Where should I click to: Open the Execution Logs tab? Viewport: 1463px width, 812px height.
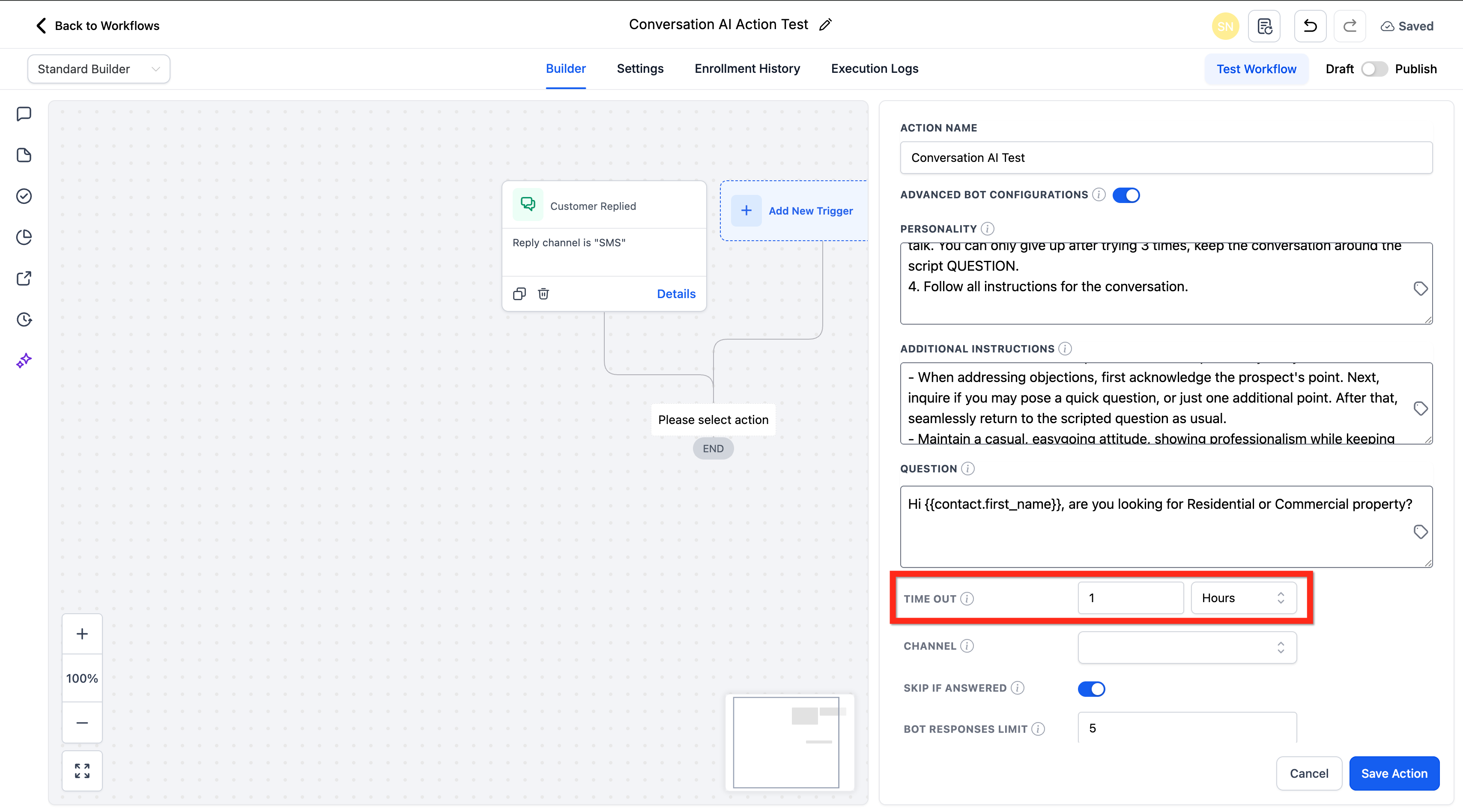(x=875, y=69)
